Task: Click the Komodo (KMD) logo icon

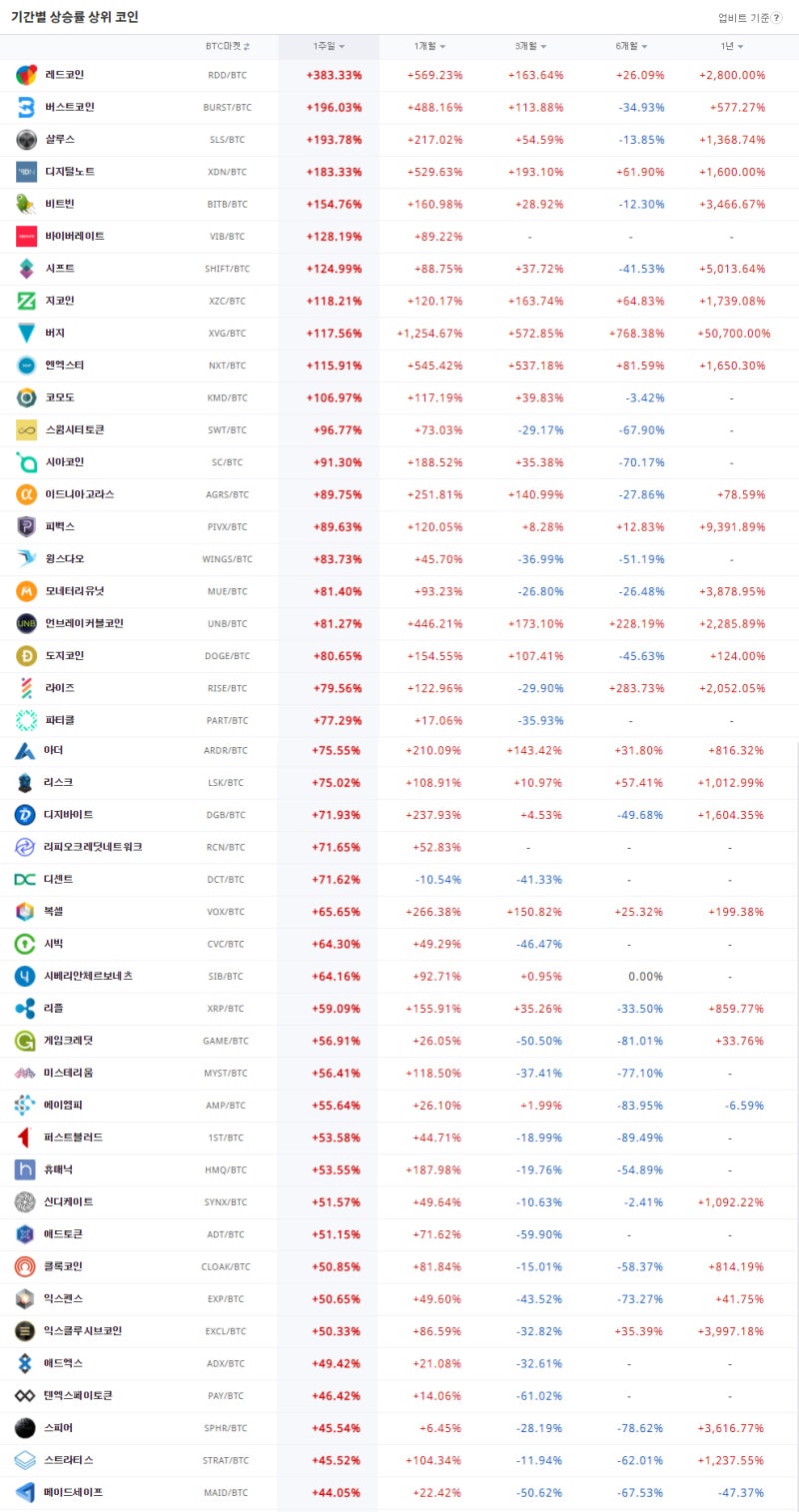Action: tap(27, 397)
